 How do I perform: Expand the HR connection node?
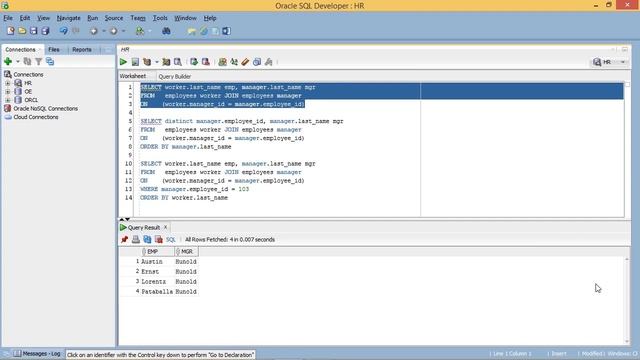(x=7, y=83)
